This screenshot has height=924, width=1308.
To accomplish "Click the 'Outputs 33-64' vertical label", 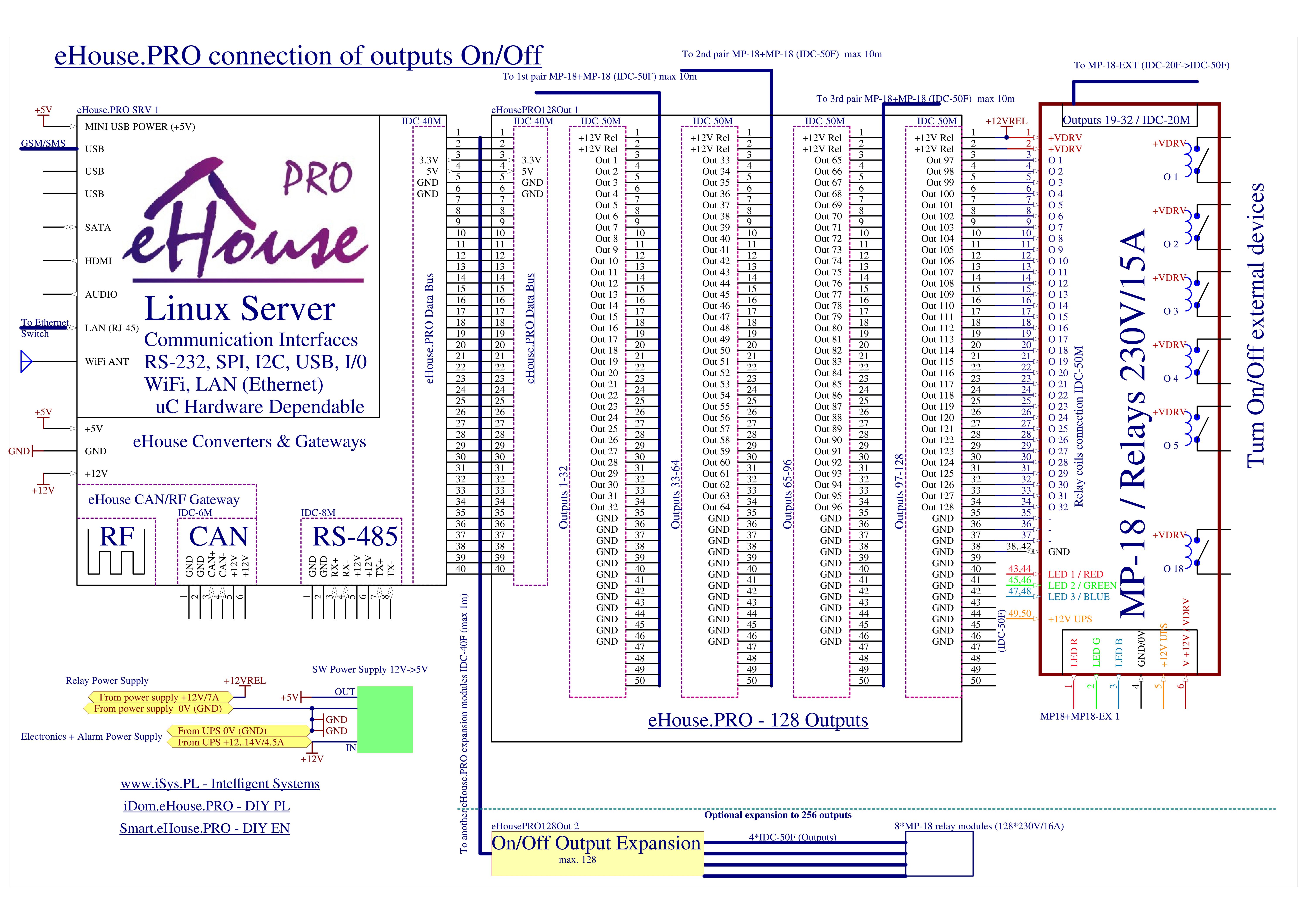I will point(675,495).
